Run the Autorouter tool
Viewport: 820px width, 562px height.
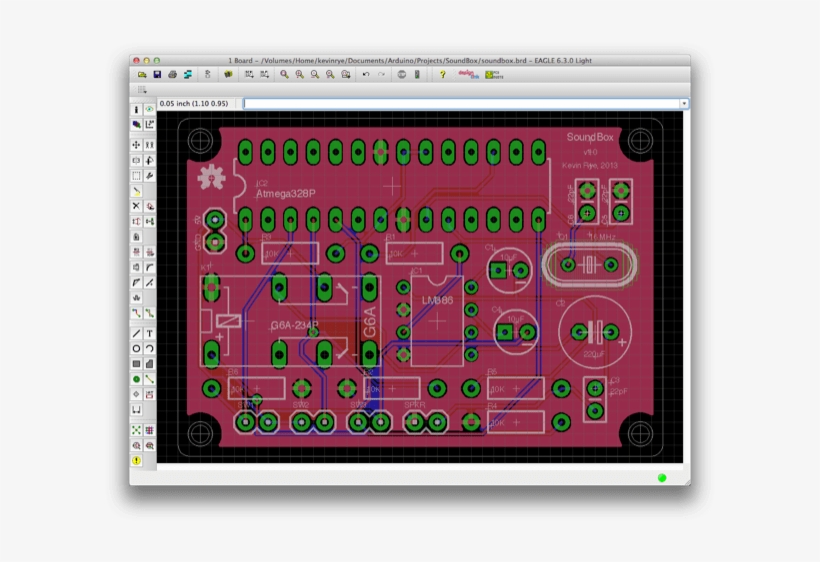coord(150,430)
